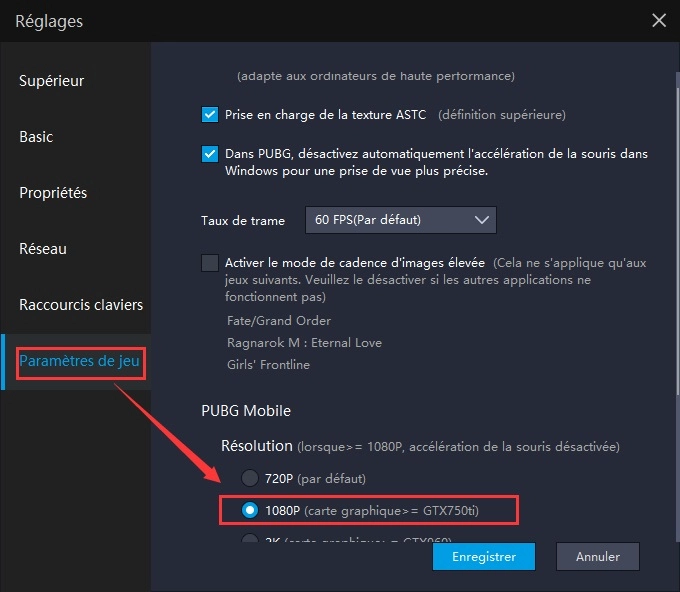The image size is (680, 592).
Task: Click the vertical scrollbar of settings panel
Action: 677,243
